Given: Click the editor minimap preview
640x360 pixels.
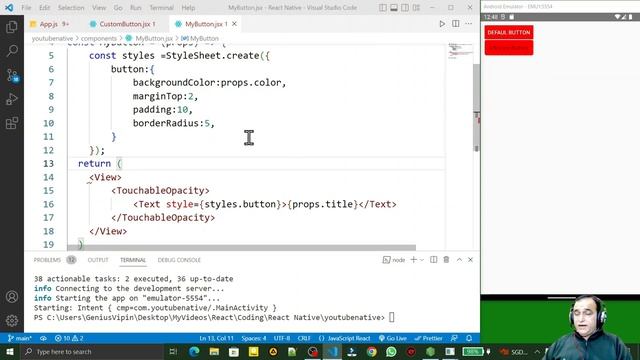Looking at the screenshot, I should 460,51.
